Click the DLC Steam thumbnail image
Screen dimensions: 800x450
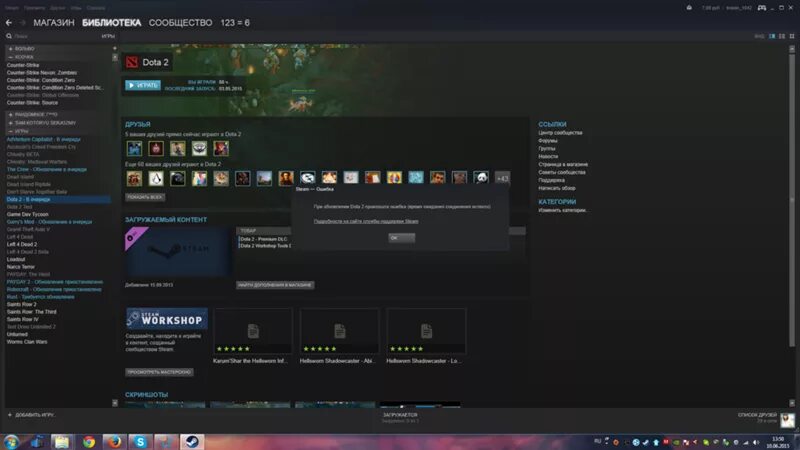point(178,252)
